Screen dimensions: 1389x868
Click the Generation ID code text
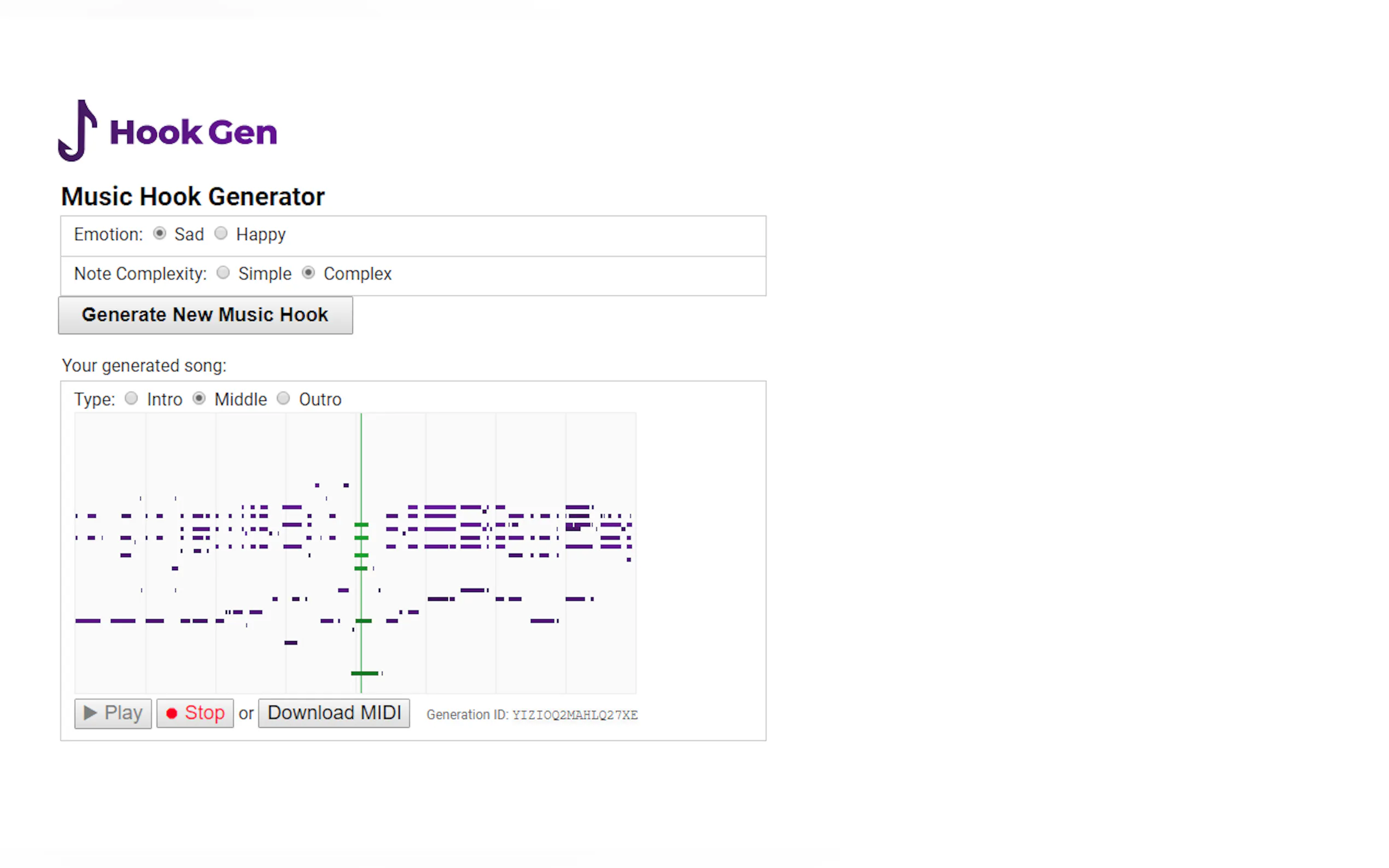click(x=574, y=715)
